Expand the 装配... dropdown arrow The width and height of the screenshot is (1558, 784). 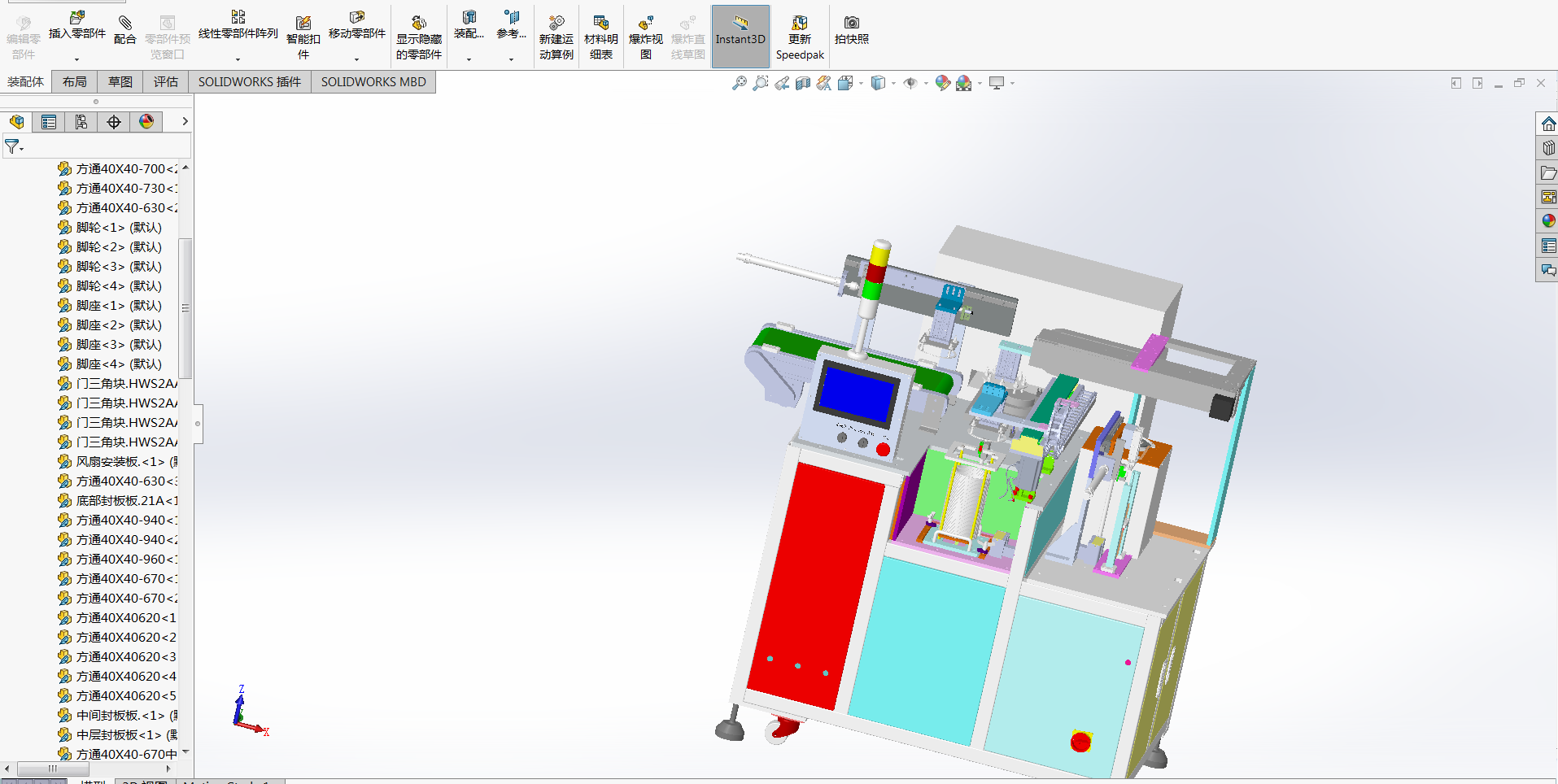pos(469,59)
